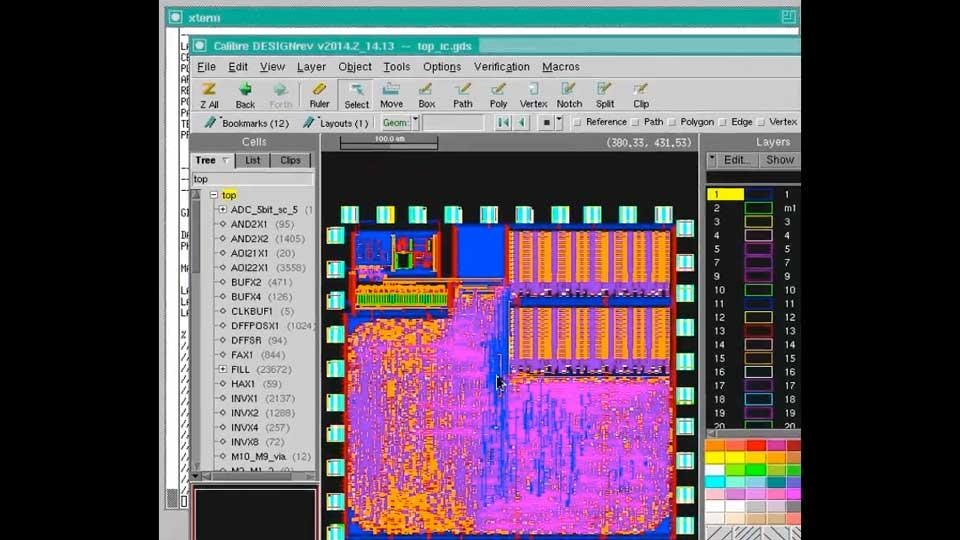Click the previous item arrow button
The image size is (960, 540).
pos(522,122)
